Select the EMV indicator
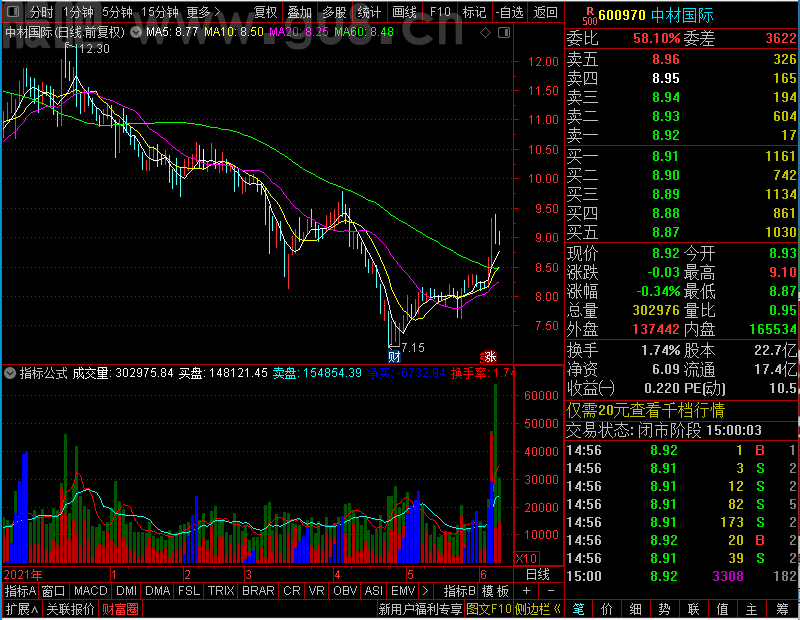 (403, 591)
